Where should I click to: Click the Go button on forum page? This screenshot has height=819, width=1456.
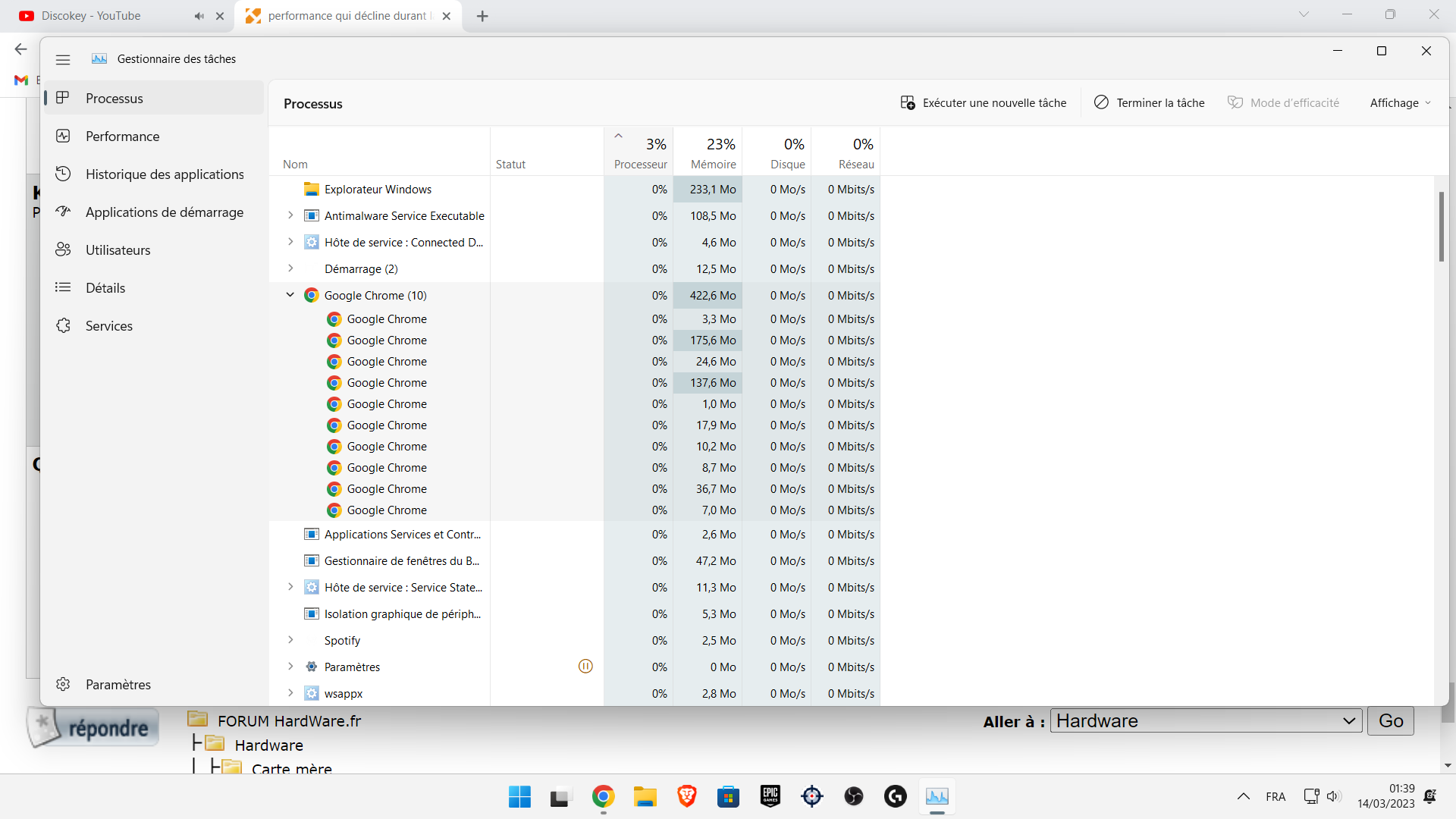click(1391, 721)
